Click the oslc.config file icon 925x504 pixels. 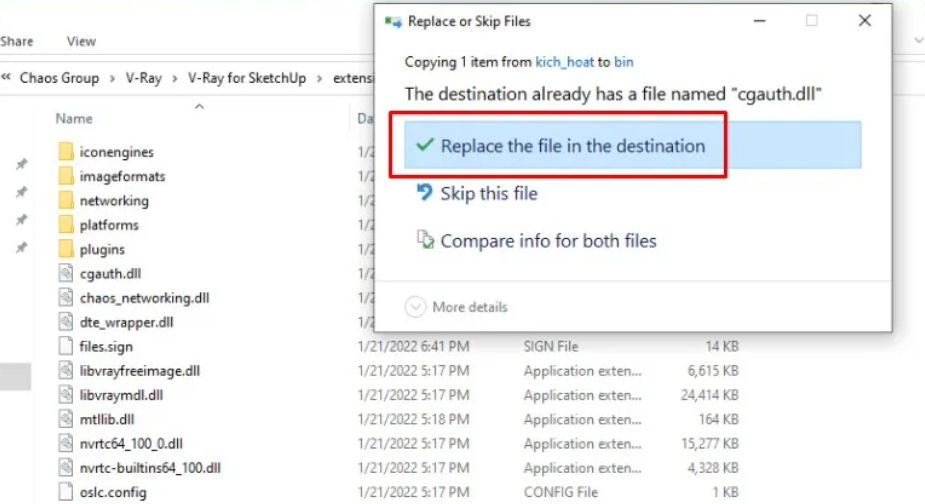pos(66,492)
